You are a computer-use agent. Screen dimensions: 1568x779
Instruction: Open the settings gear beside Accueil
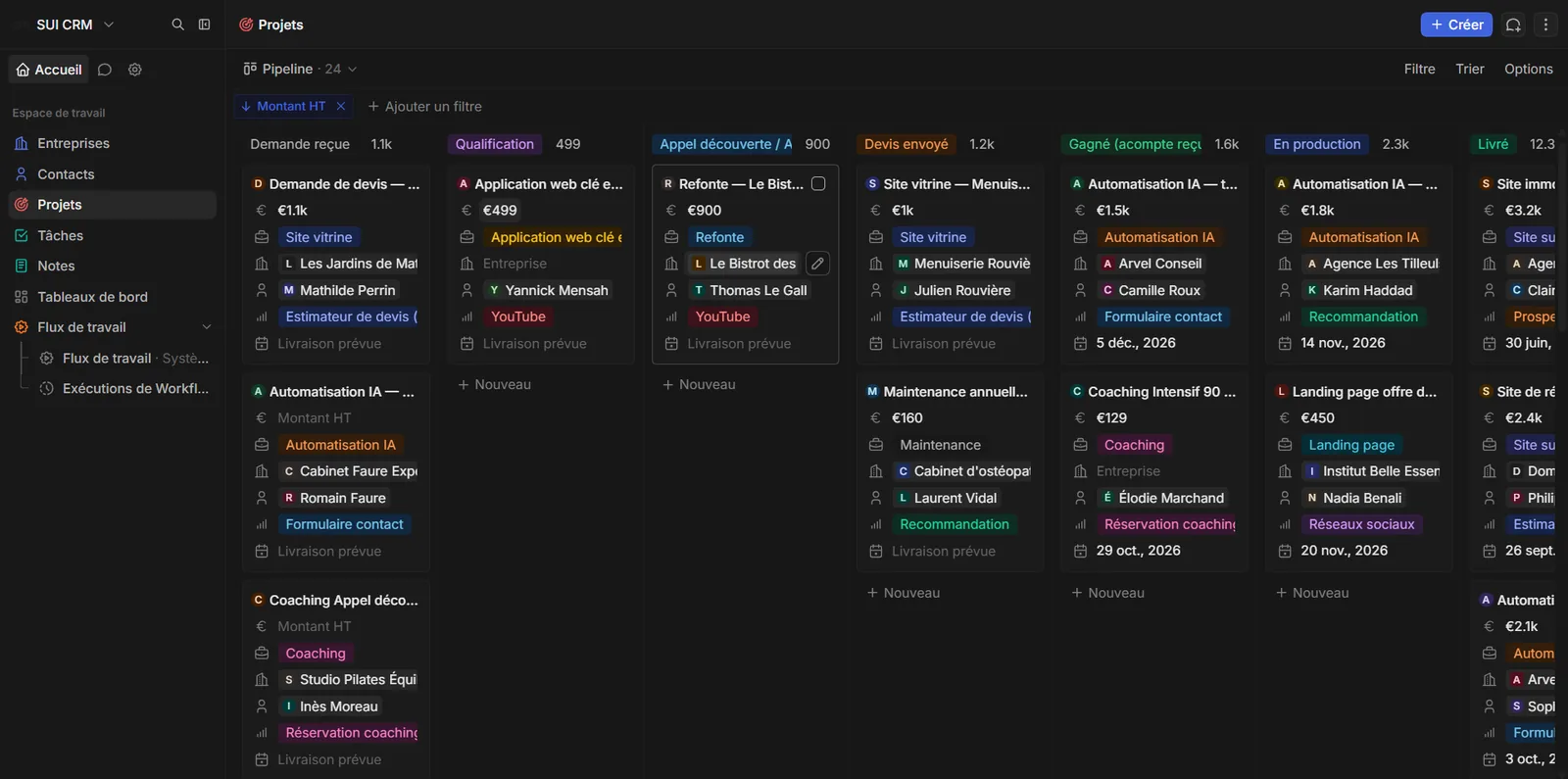[135, 70]
